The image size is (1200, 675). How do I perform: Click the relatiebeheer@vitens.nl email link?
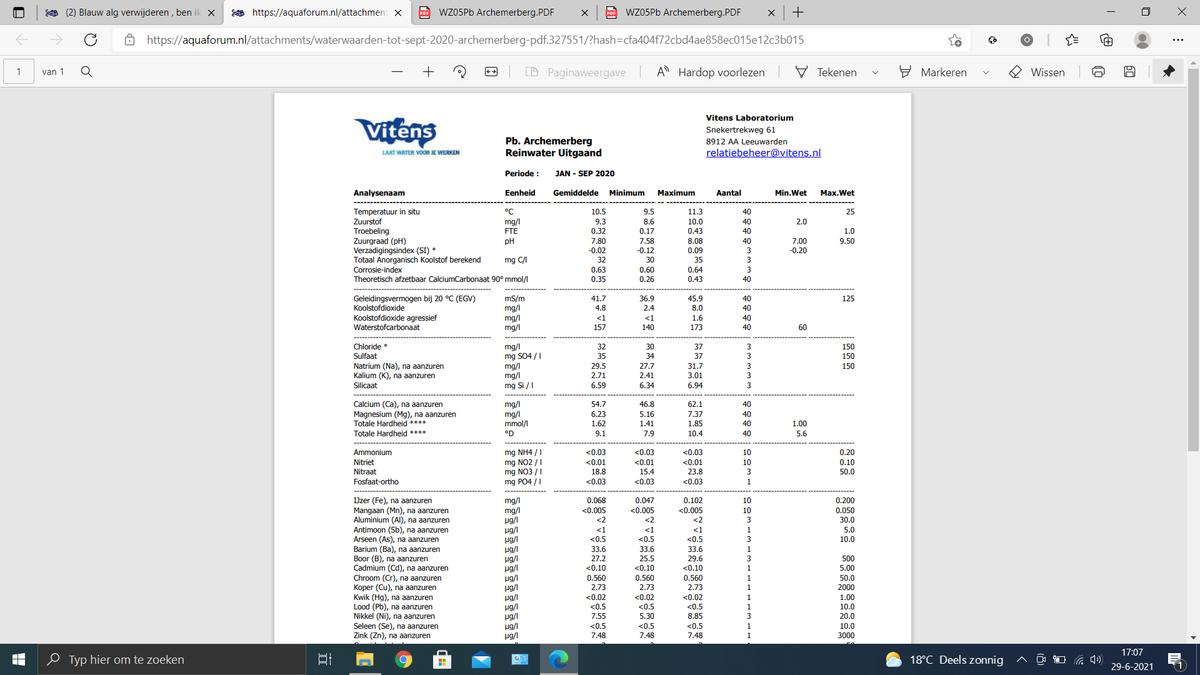(x=763, y=153)
